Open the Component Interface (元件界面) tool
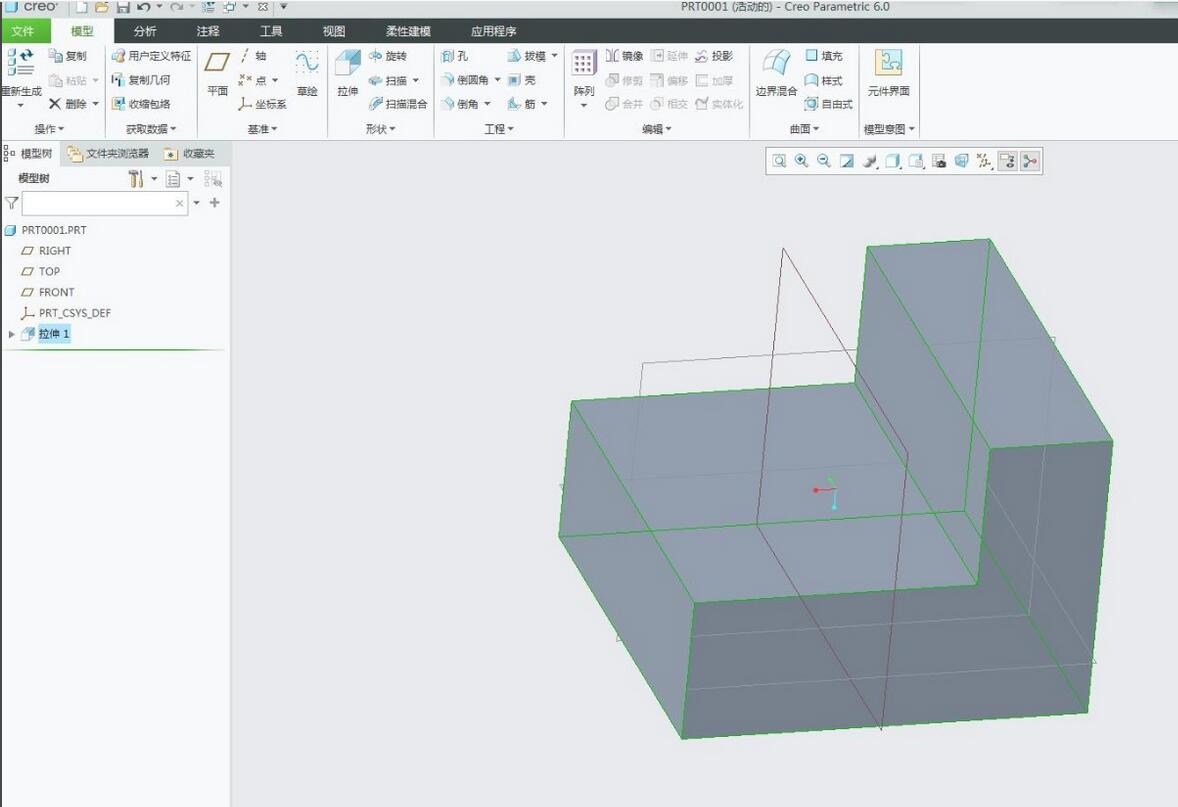The height and width of the screenshot is (807, 1178). point(889,73)
